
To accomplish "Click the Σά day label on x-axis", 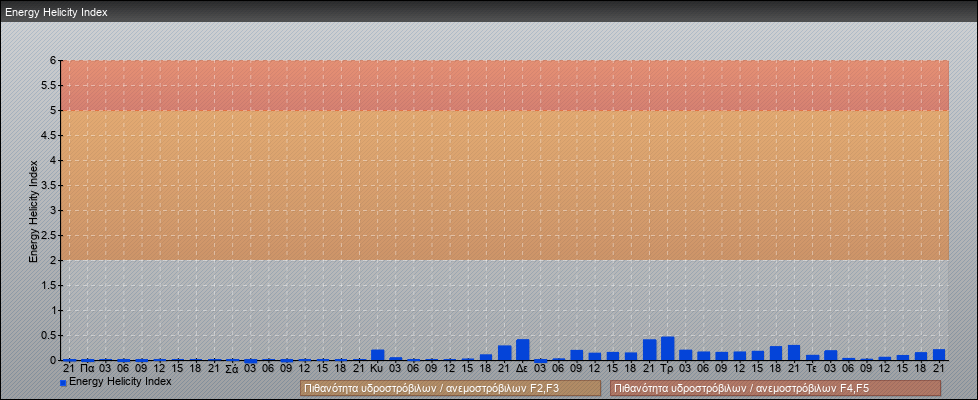I will tap(232, 369).
